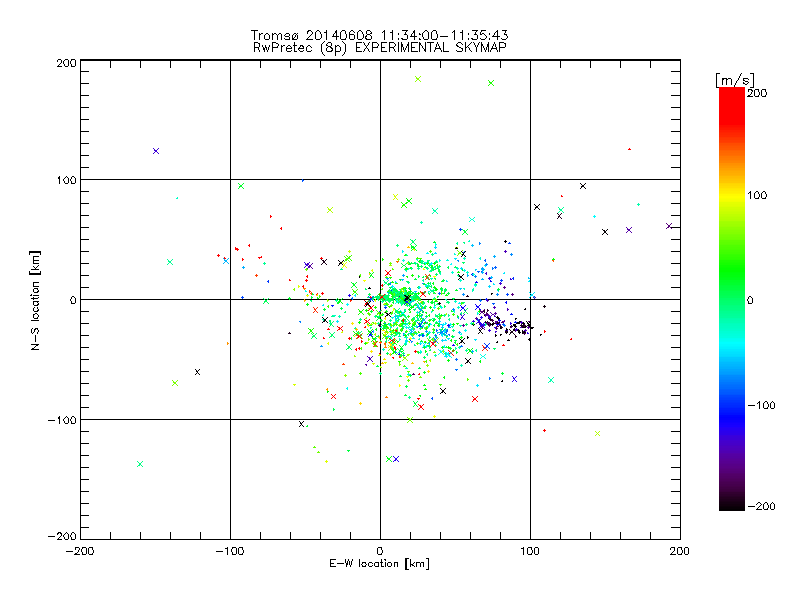Image resolution: width=800 pixels, height=600 pixels.
Task: Click the '0' tick label on N-S axis
Action: pos(73,300)
